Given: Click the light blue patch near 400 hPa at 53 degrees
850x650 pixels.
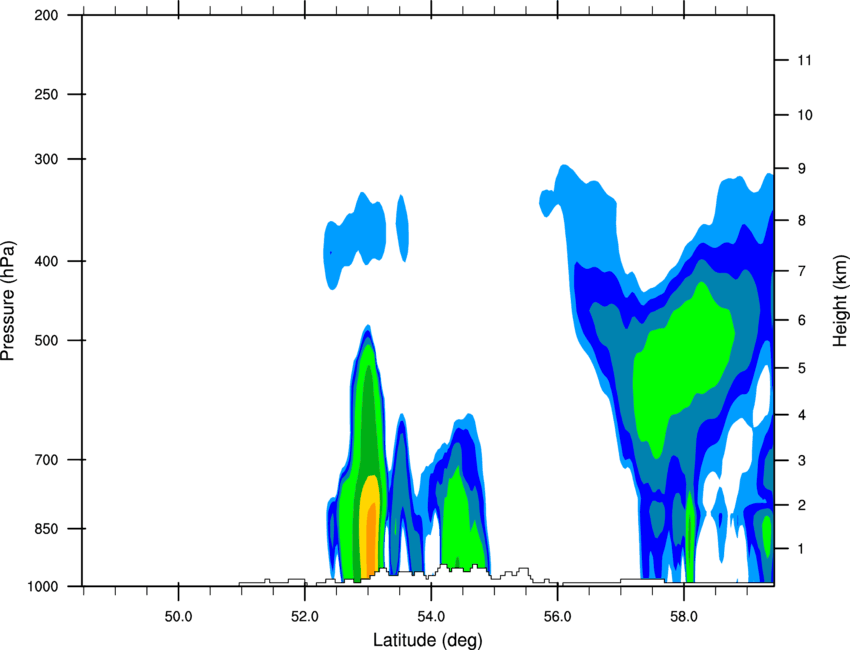Looking at the screenshot, I should pyautogui.click(x=355, y=239).
